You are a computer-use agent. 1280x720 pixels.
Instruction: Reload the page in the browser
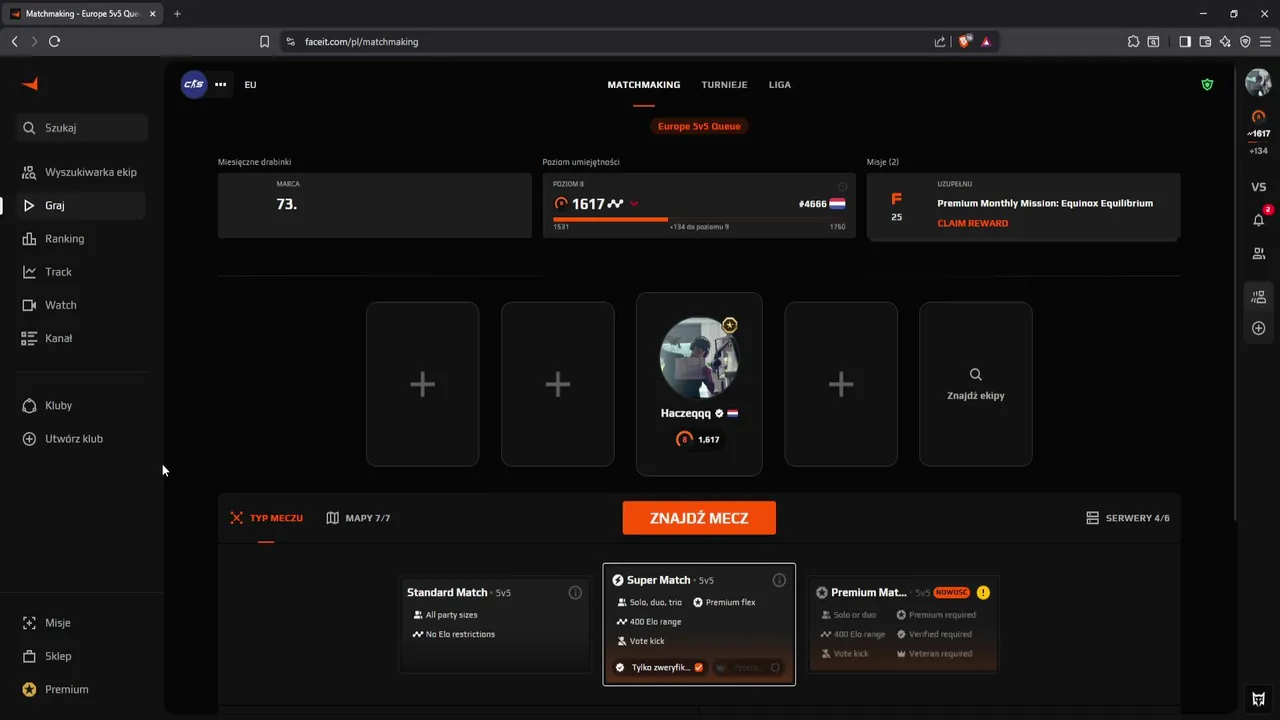pos(54,41)
